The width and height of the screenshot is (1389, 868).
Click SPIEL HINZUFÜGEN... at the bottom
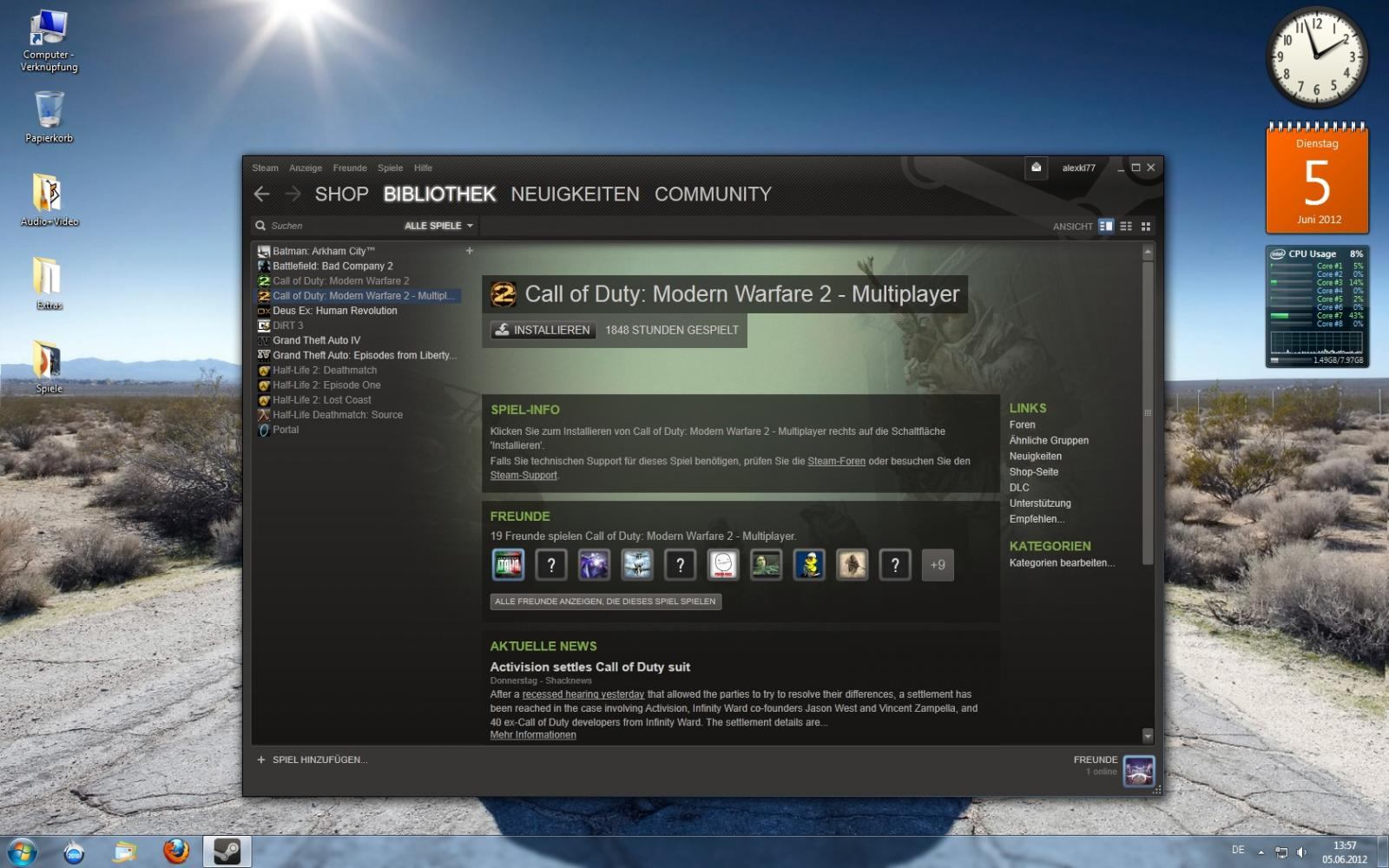pos(313,759)
